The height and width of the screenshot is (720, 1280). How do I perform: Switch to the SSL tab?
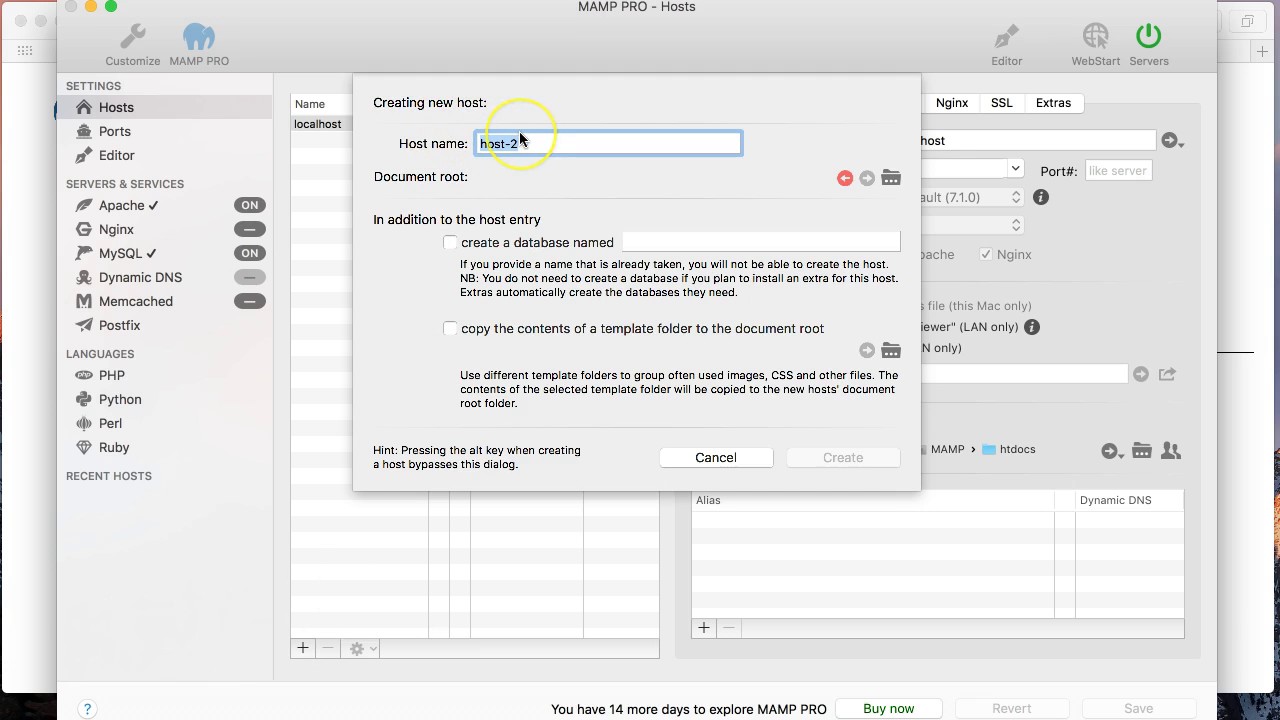[1002, 103]
